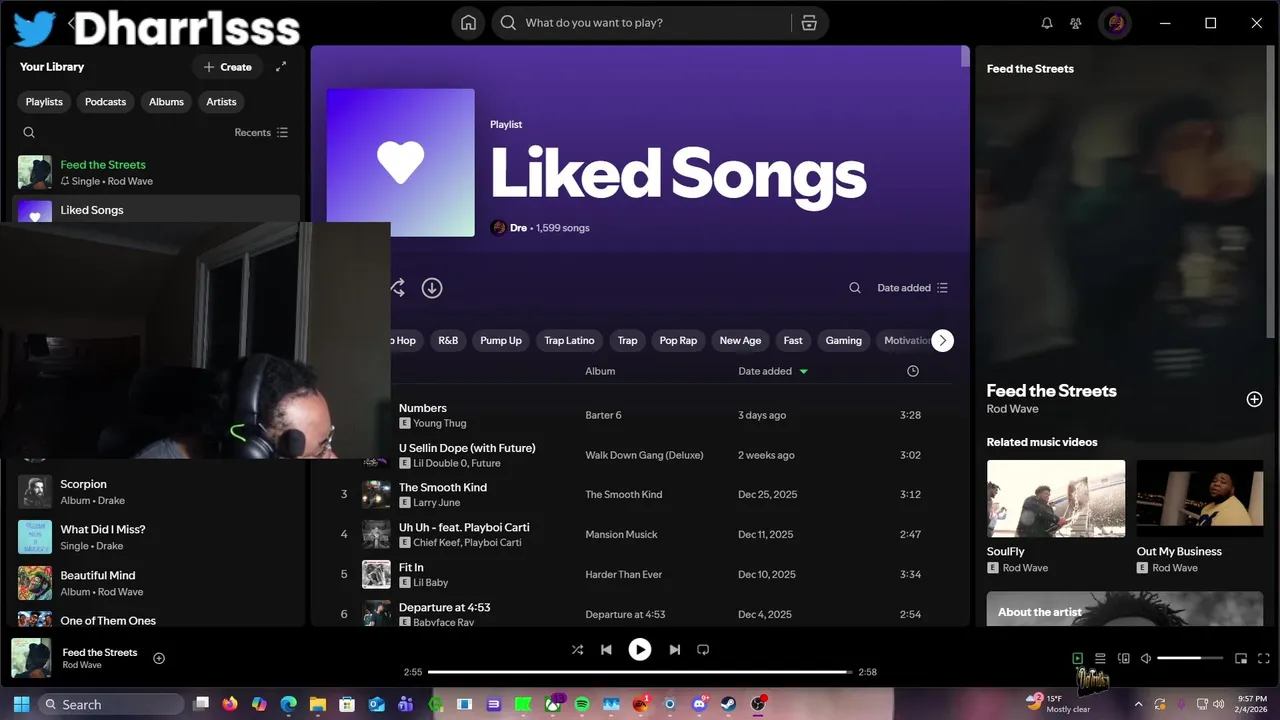Image resolution: width=1280 pixels, height=720 pixels.
Task: Open Young Thug artist link
Action: tap(440, 423)
